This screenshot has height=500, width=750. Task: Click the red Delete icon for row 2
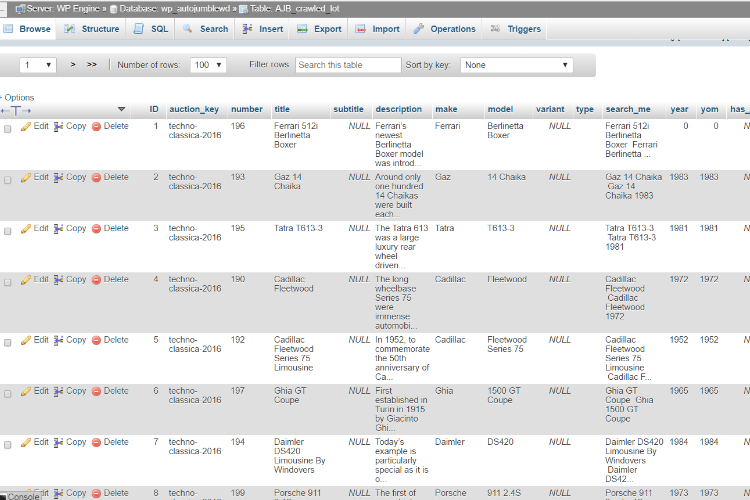[x=96, y=178]
